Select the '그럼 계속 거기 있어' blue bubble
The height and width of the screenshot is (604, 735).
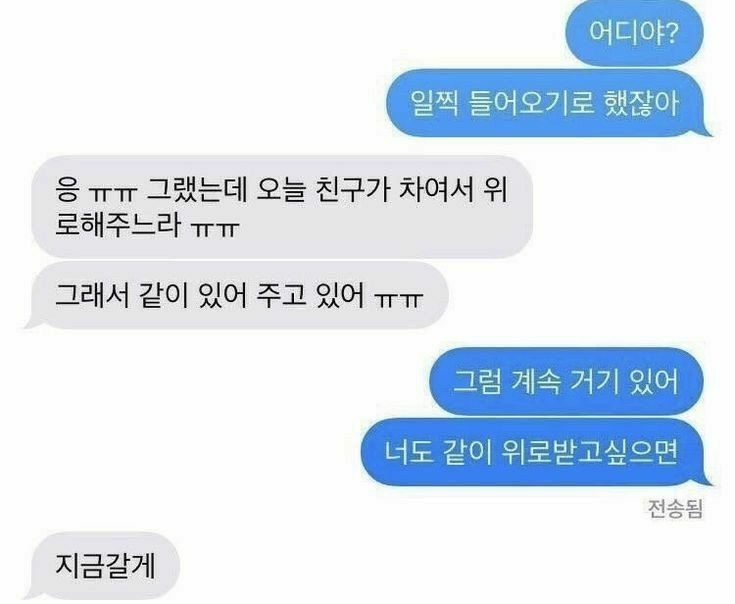pos(567,381)
